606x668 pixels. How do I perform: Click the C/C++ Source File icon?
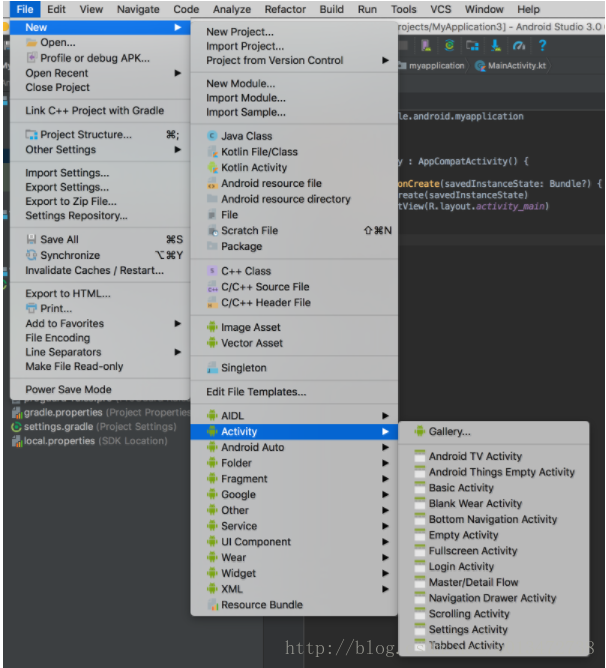212,287
